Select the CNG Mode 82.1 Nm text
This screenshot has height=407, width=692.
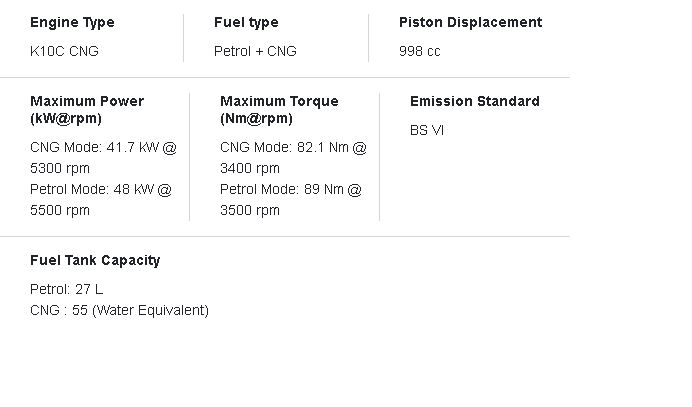pyautogui.click(x=293, y=147)
